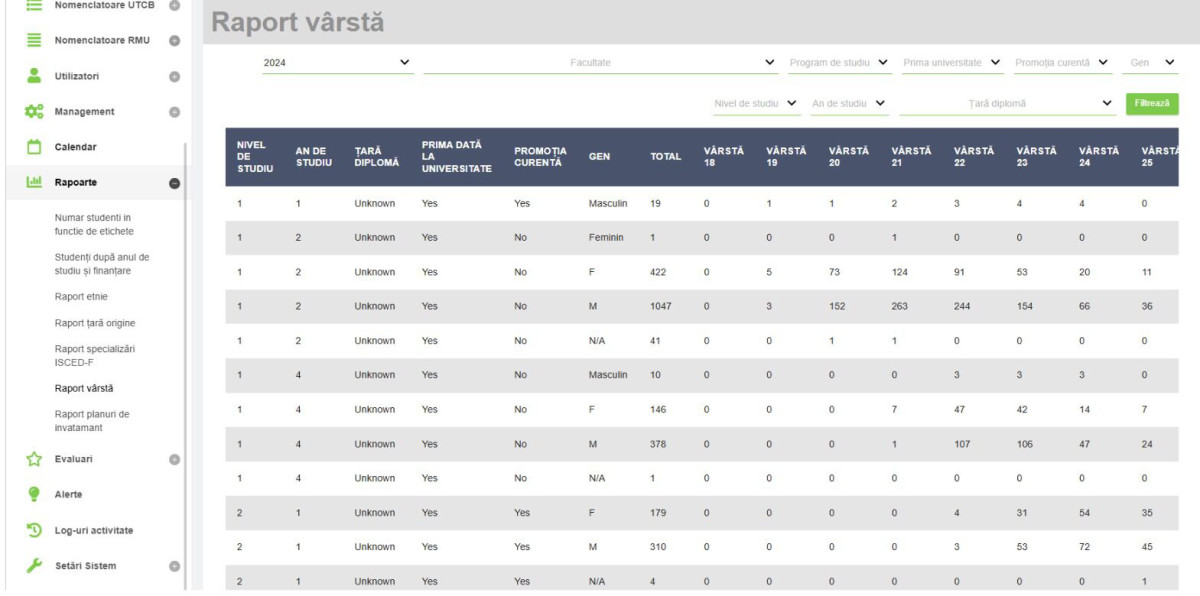
Task: Open Raport specializări ISCED-F
Action: [94, 355]
